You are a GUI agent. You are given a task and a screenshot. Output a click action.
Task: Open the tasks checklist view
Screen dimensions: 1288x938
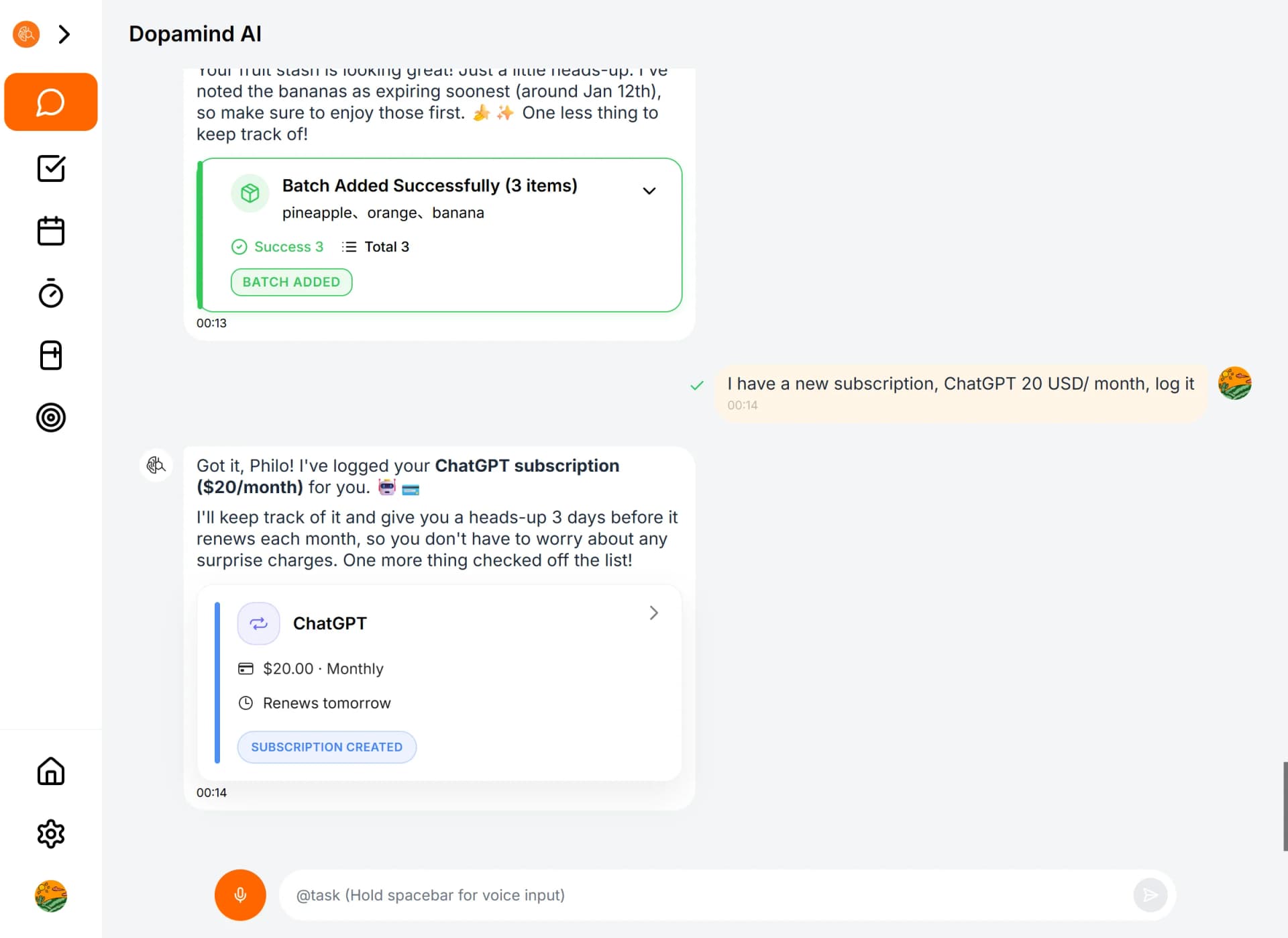(x=50, y=168)
